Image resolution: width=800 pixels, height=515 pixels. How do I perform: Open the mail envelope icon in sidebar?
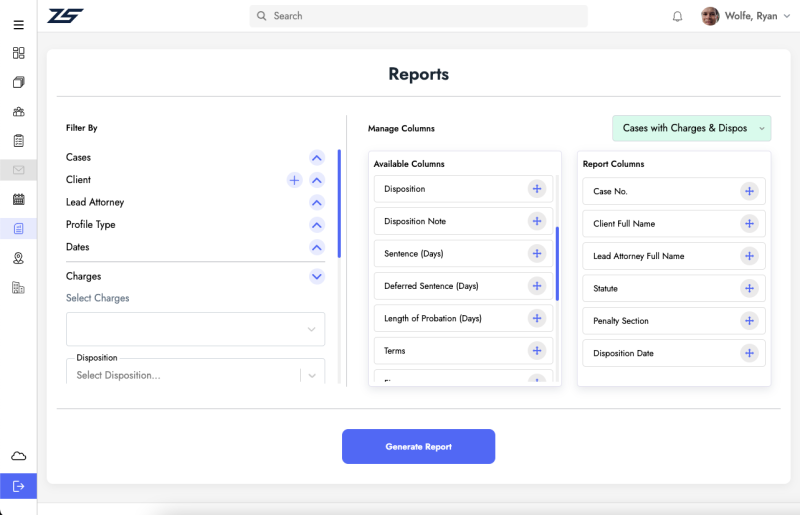[x=18, y=170]
